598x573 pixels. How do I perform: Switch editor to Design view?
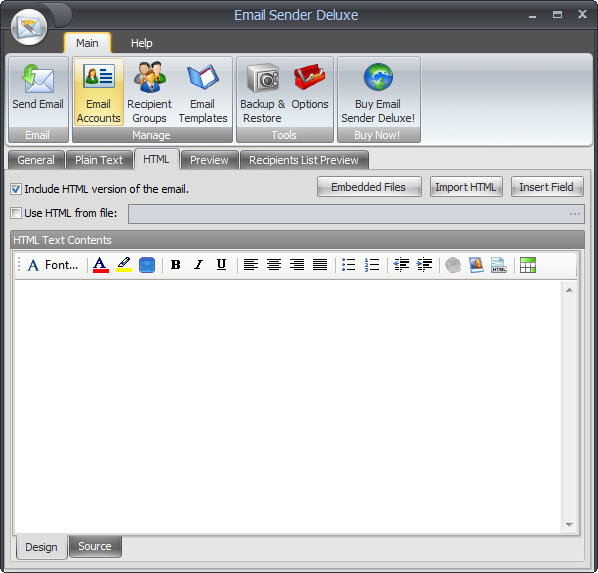(41, 547)
